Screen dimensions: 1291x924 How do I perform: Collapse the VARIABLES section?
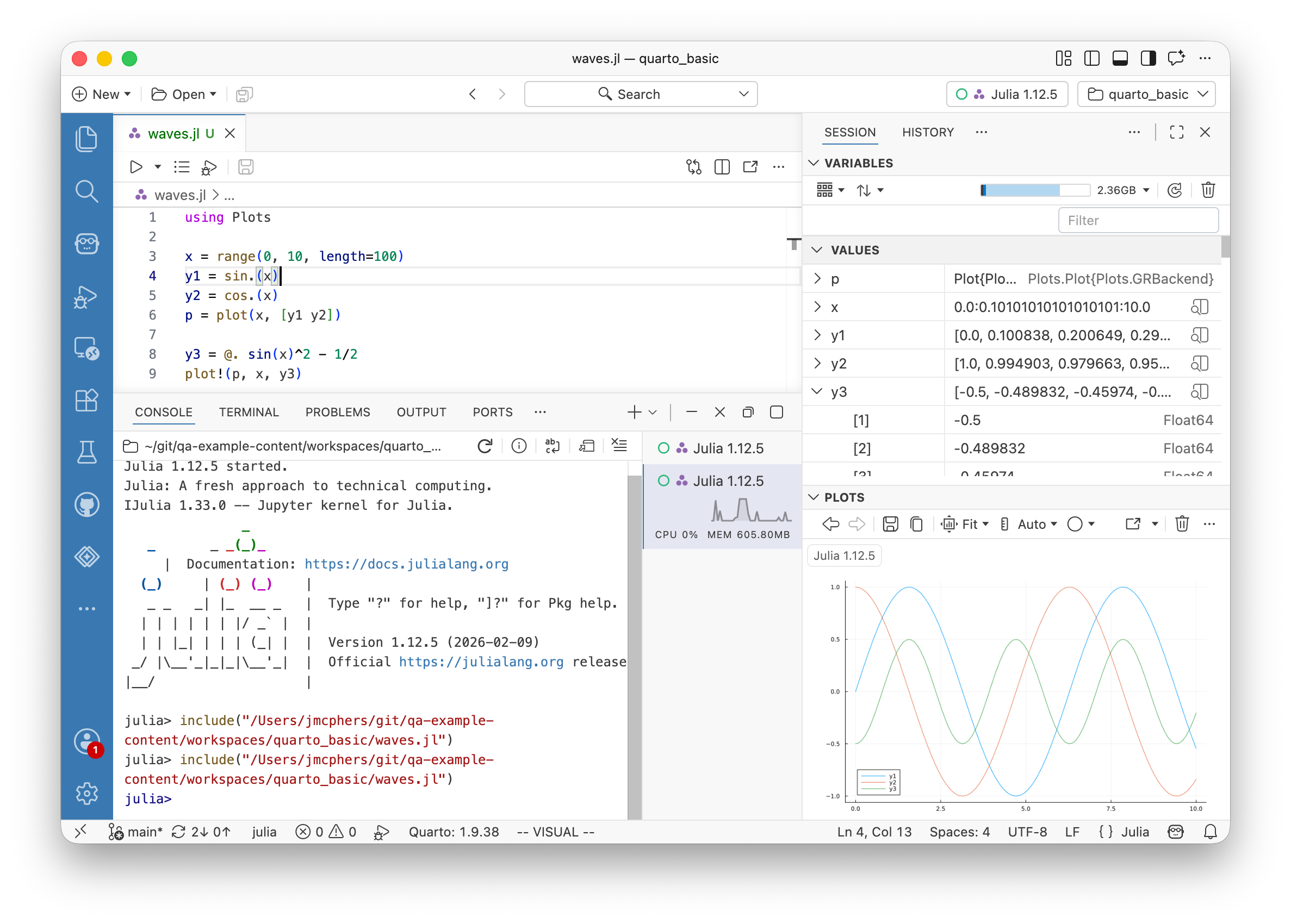pos(815,163)
